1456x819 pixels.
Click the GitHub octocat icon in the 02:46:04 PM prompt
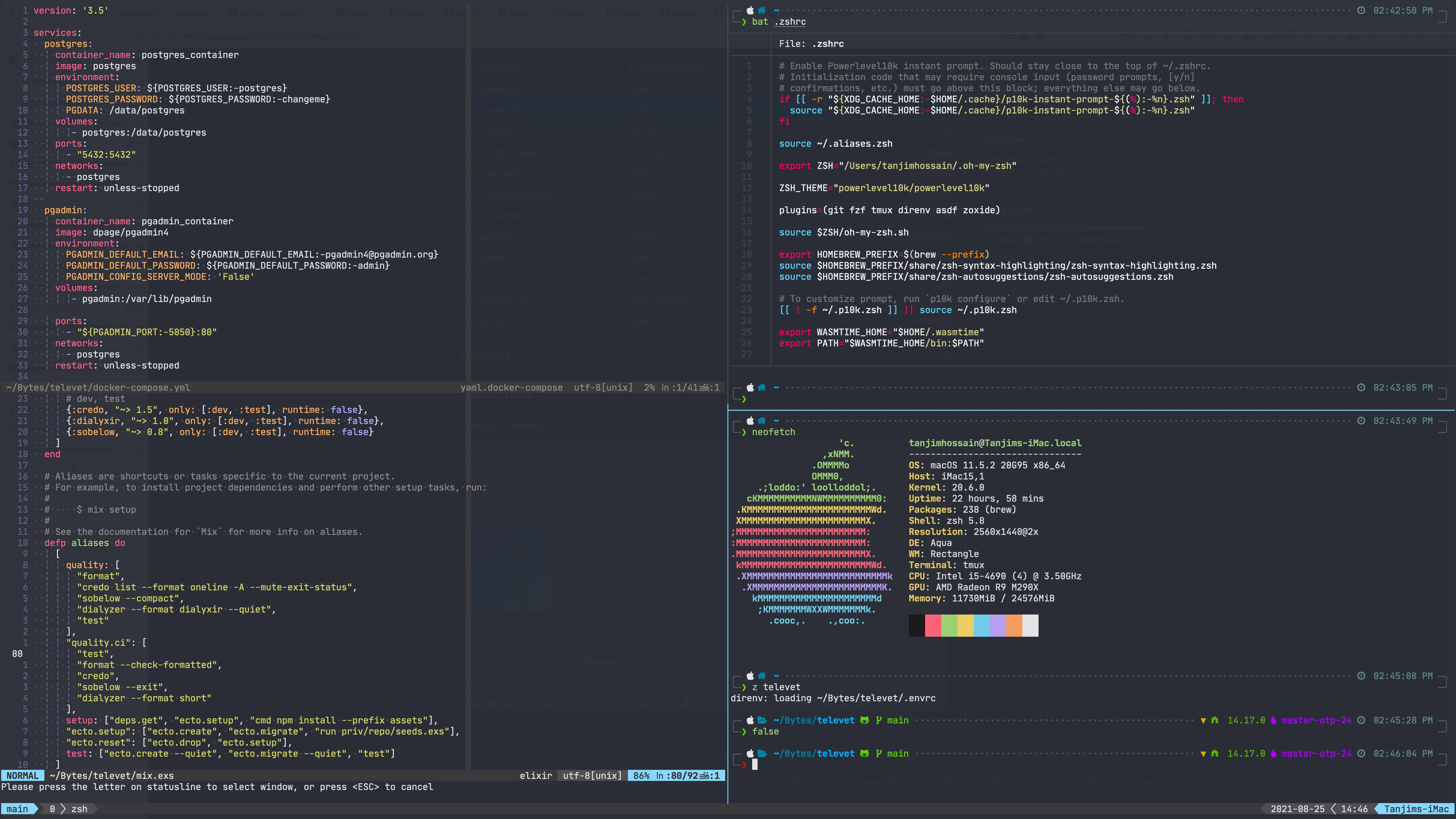click(864, 753)
